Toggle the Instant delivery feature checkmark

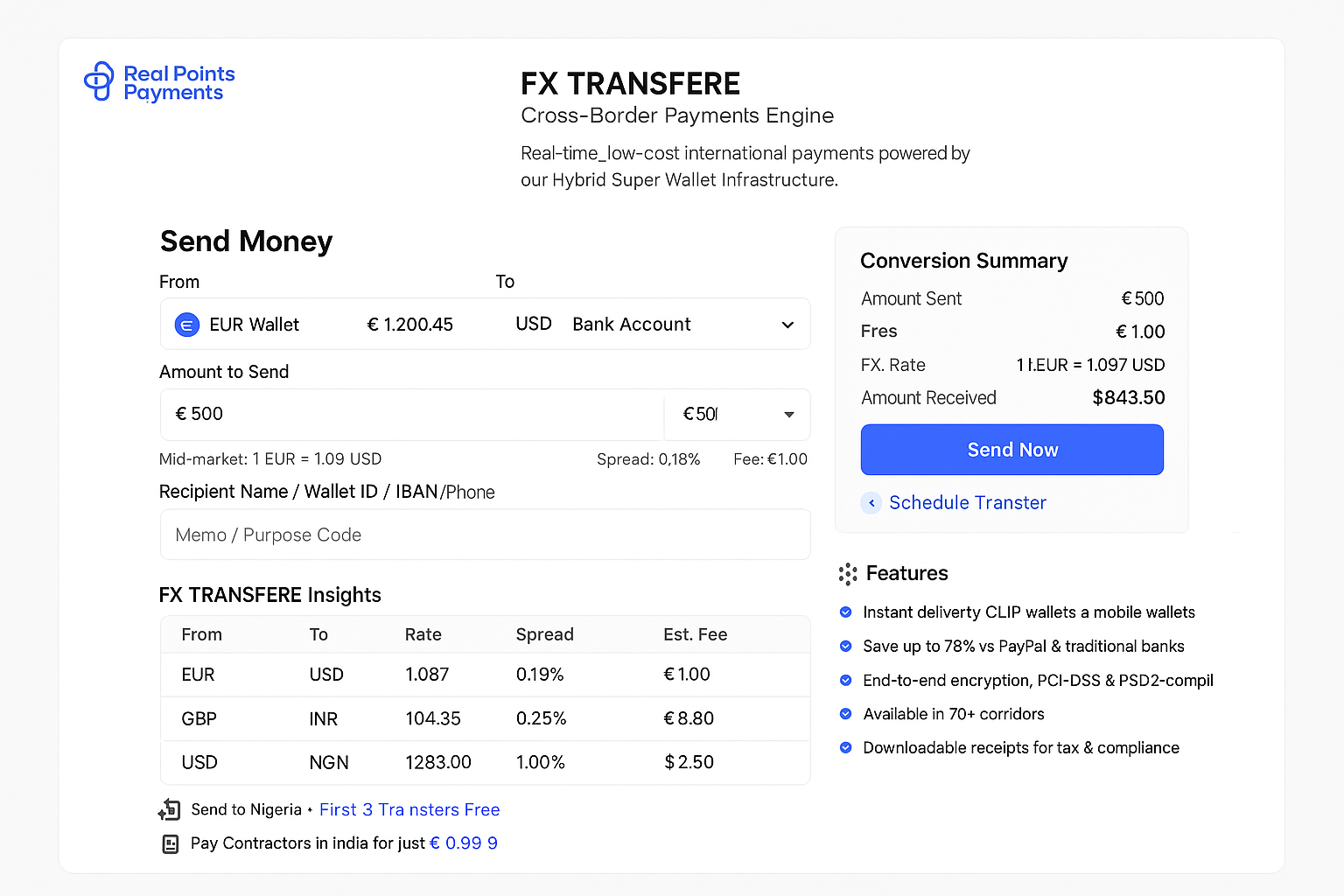pos(845,612)
